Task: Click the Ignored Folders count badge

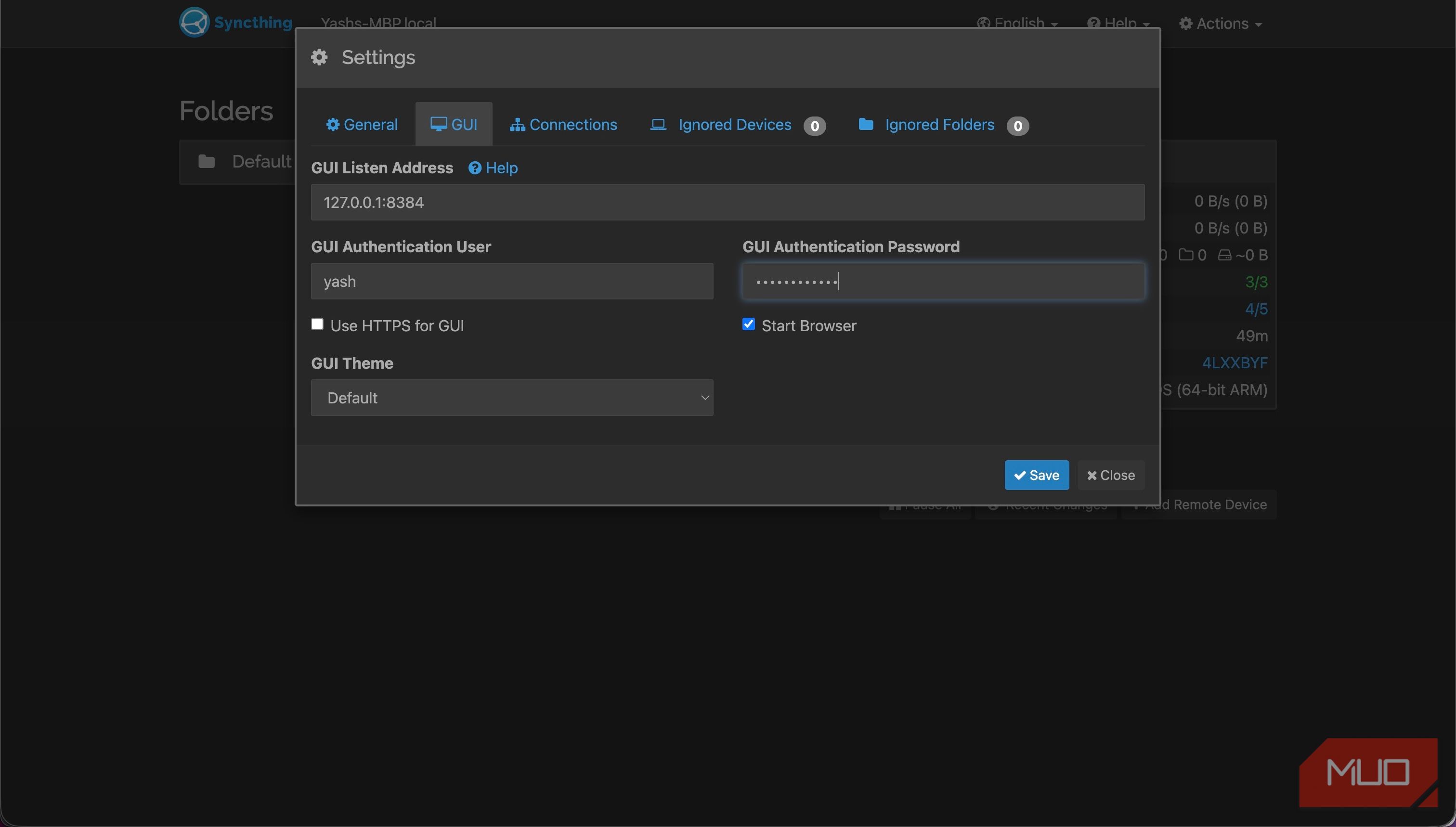Action: pos(1017,126)
